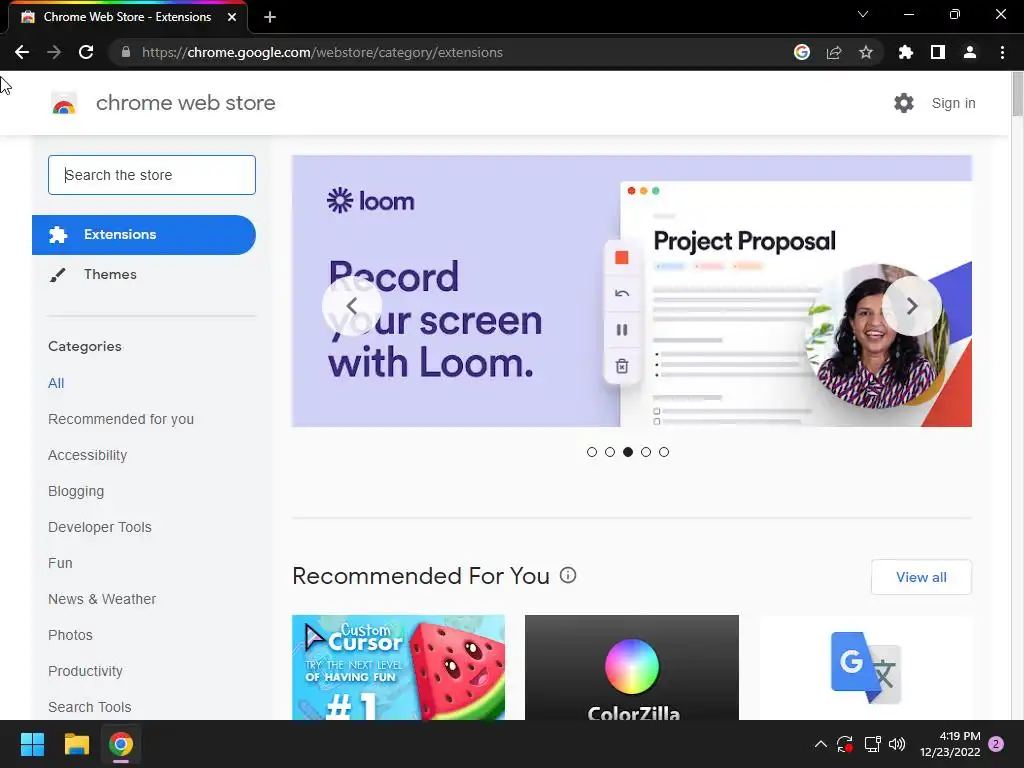Open notification center badge
1024x768 pixels.
(x=996, y=744)
